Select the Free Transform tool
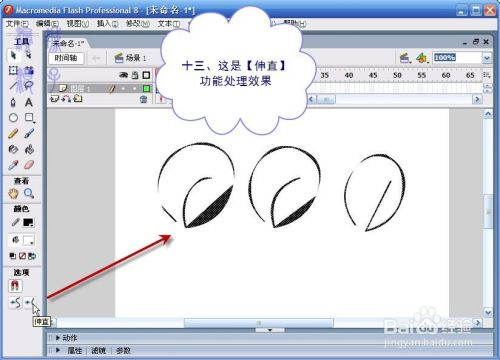Viewport: 500px width, 360px height. [13, 70]
